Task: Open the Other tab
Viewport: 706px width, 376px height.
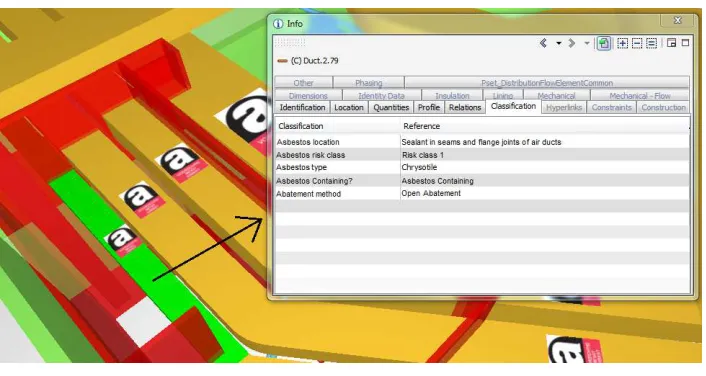Action: [303, 83]
